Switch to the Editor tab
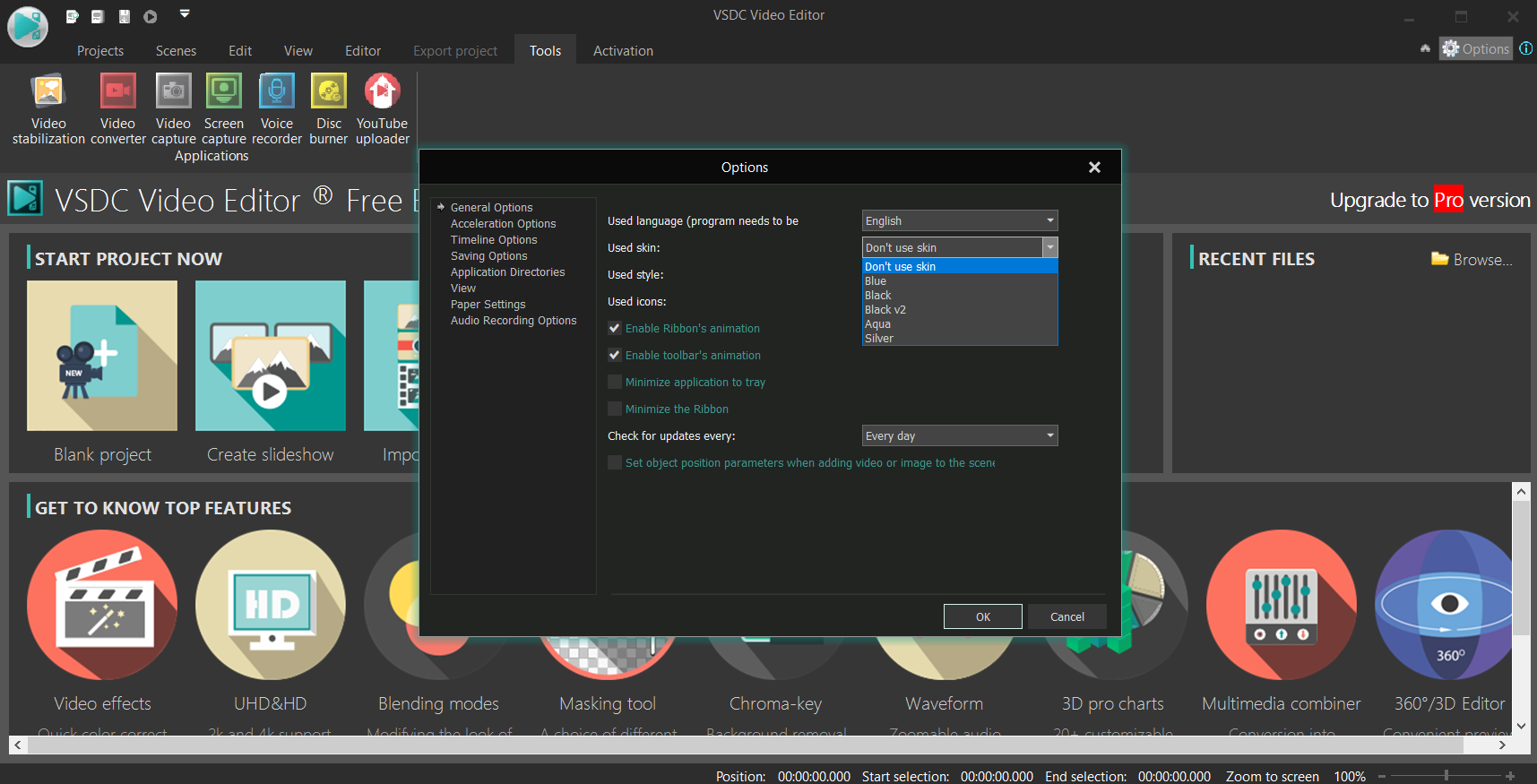Screen dimensions: 1537x784 pos(363,50)
